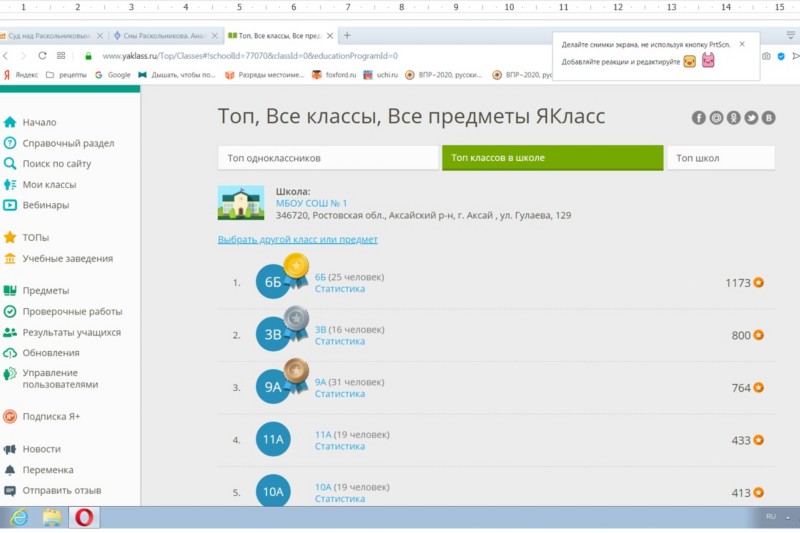Open the uchi.ru bookmark
The width and height of the screenshot is (800, 533).
[x=381, y=75]
